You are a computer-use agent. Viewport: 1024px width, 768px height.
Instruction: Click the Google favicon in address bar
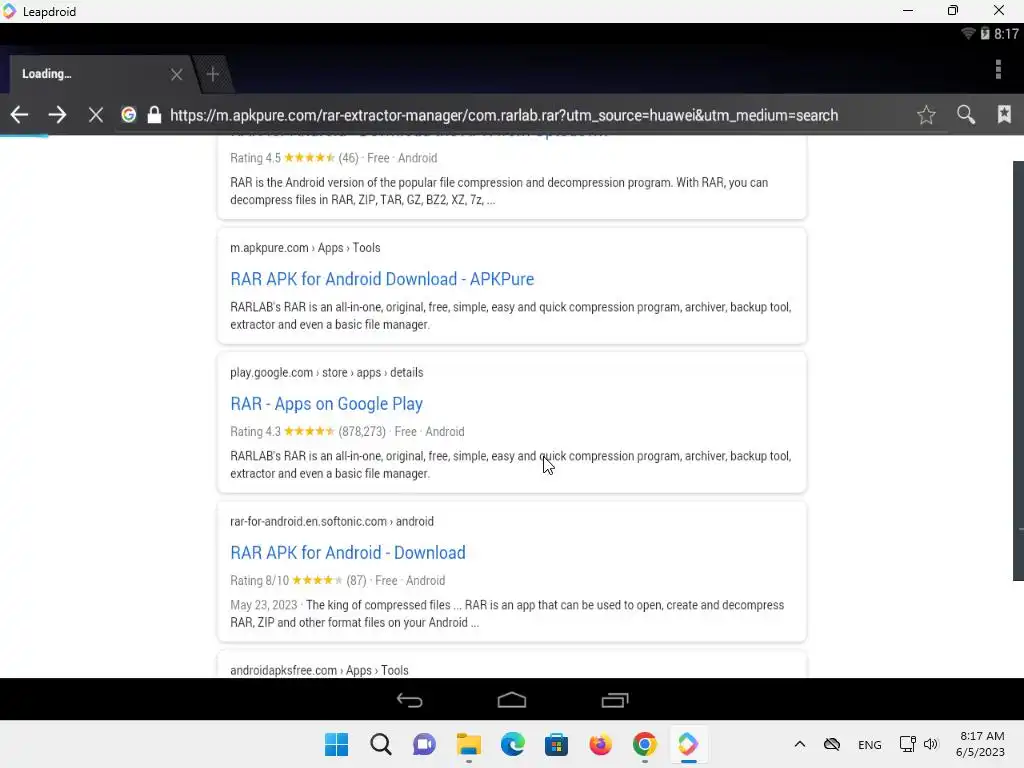[x=129, y=115]
